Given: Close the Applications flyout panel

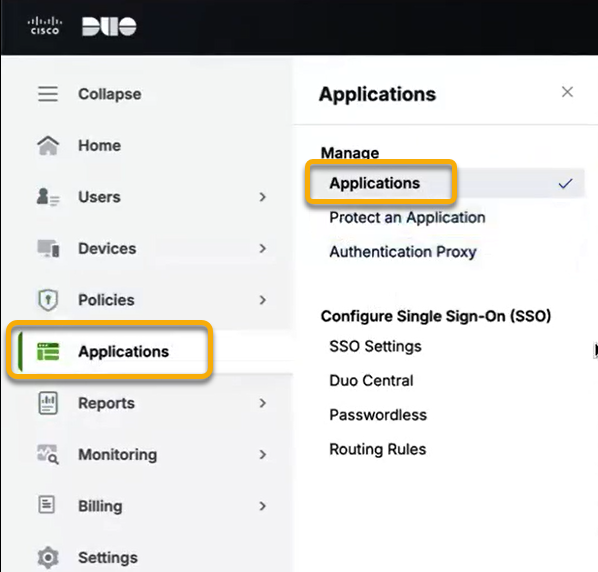Looking at the screenshot, I should pos(567,92).
